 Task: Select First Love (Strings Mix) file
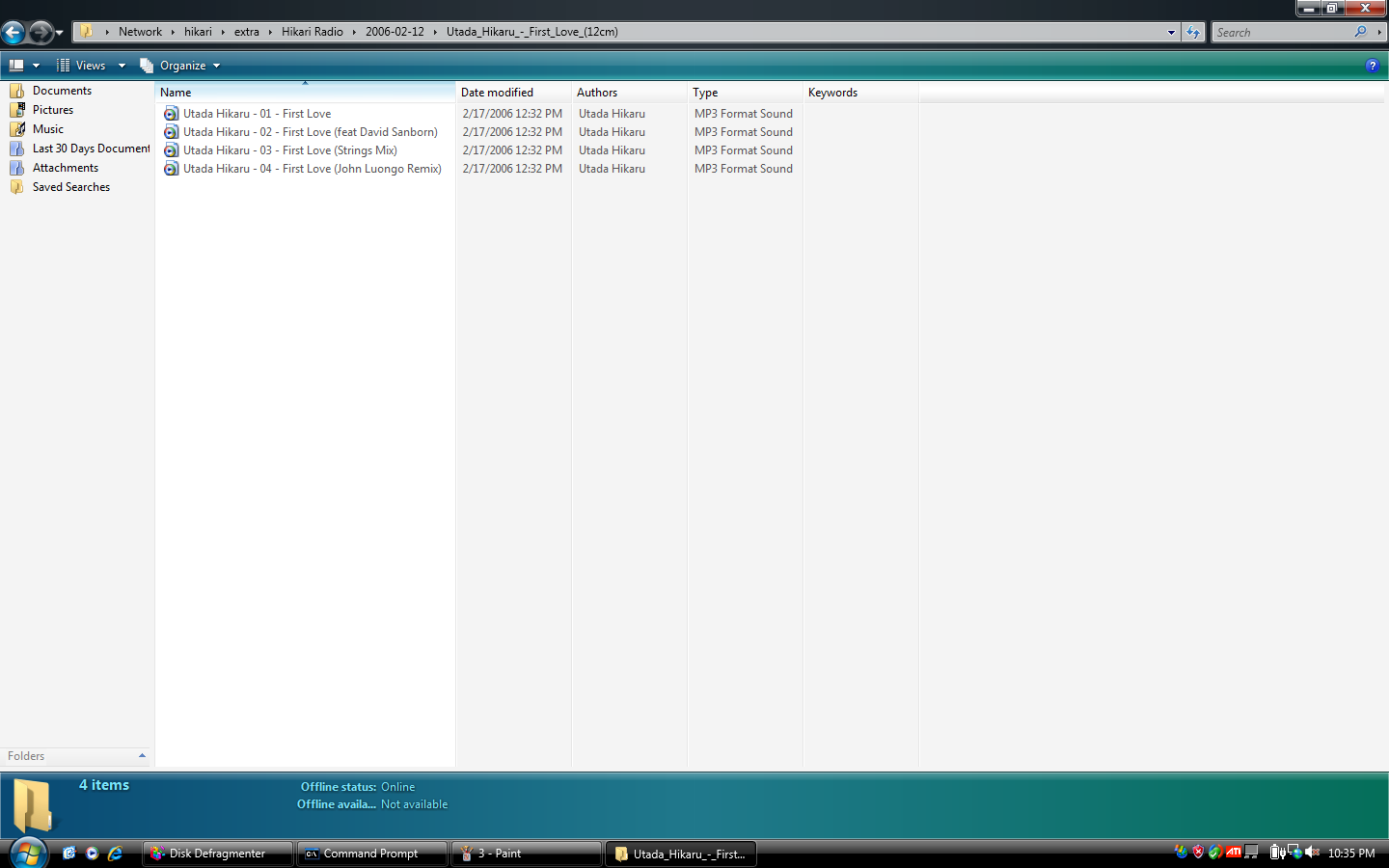289,150
